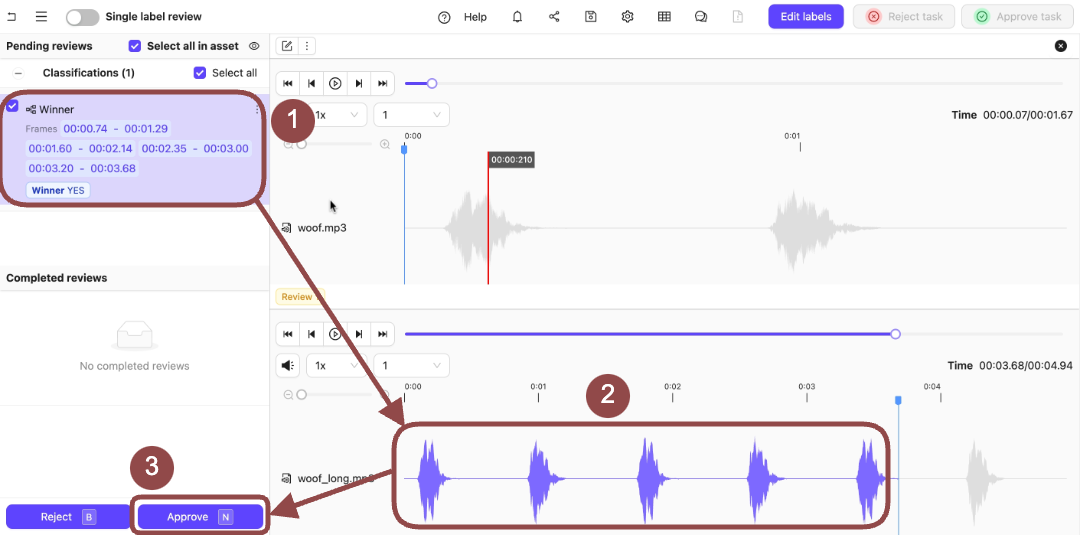Click the greyed document info icon
Viewport: 1080px width, 535px height.
[x=738, y=17]
